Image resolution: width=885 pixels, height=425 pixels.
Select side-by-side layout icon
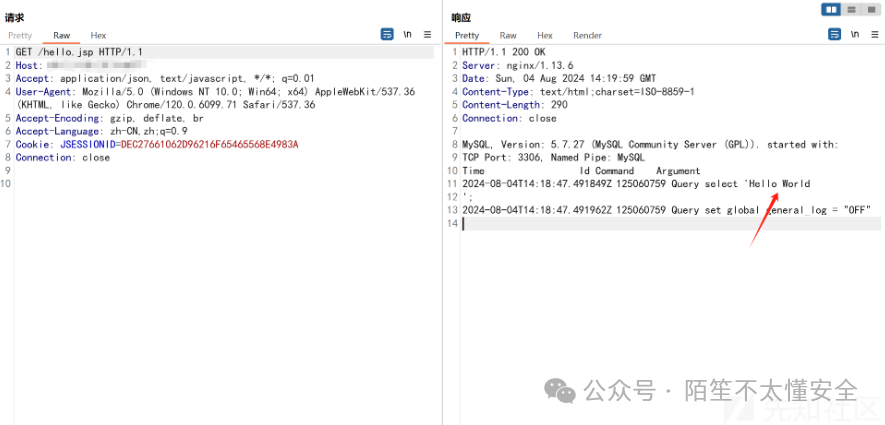coord(830,10)
